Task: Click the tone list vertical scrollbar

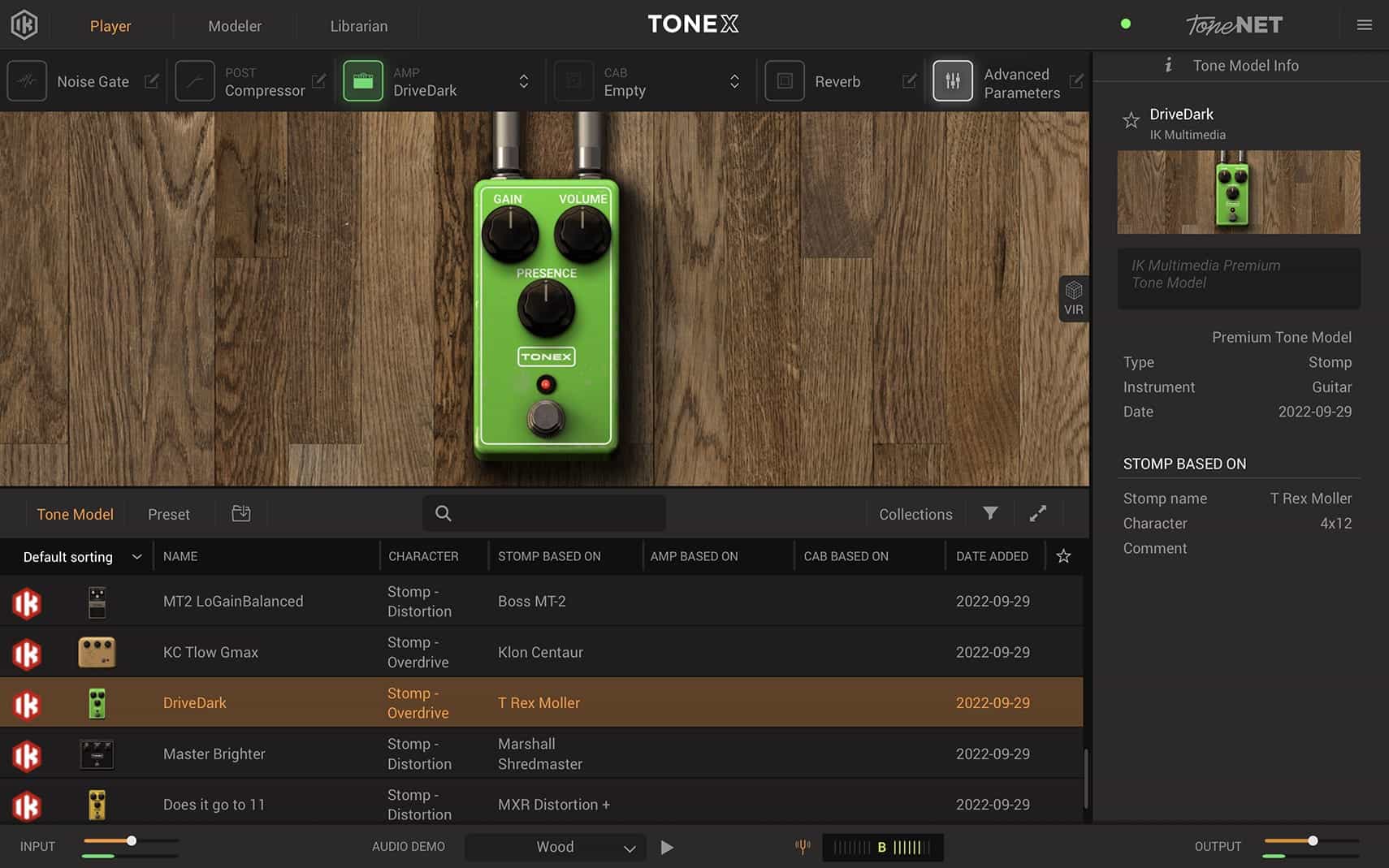Action: point(1086,778)
